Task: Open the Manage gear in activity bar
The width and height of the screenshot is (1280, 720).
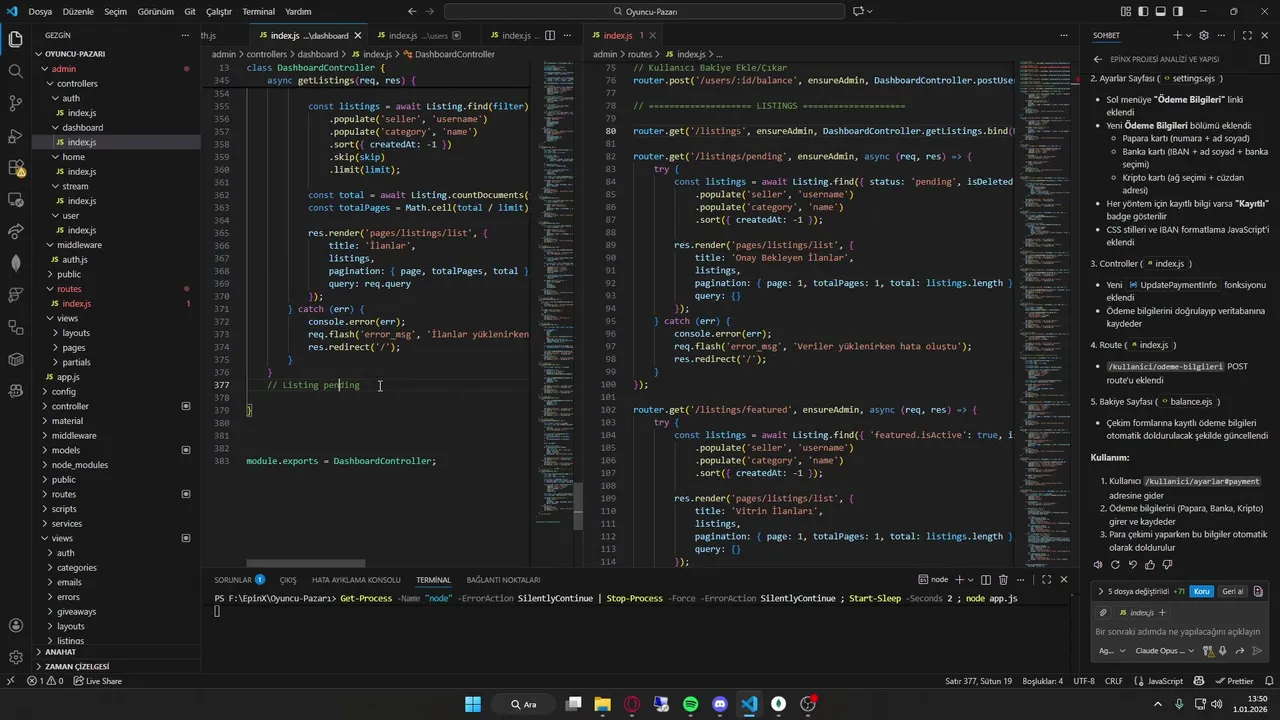Action: pyautogui.click(x=15, y=657)
